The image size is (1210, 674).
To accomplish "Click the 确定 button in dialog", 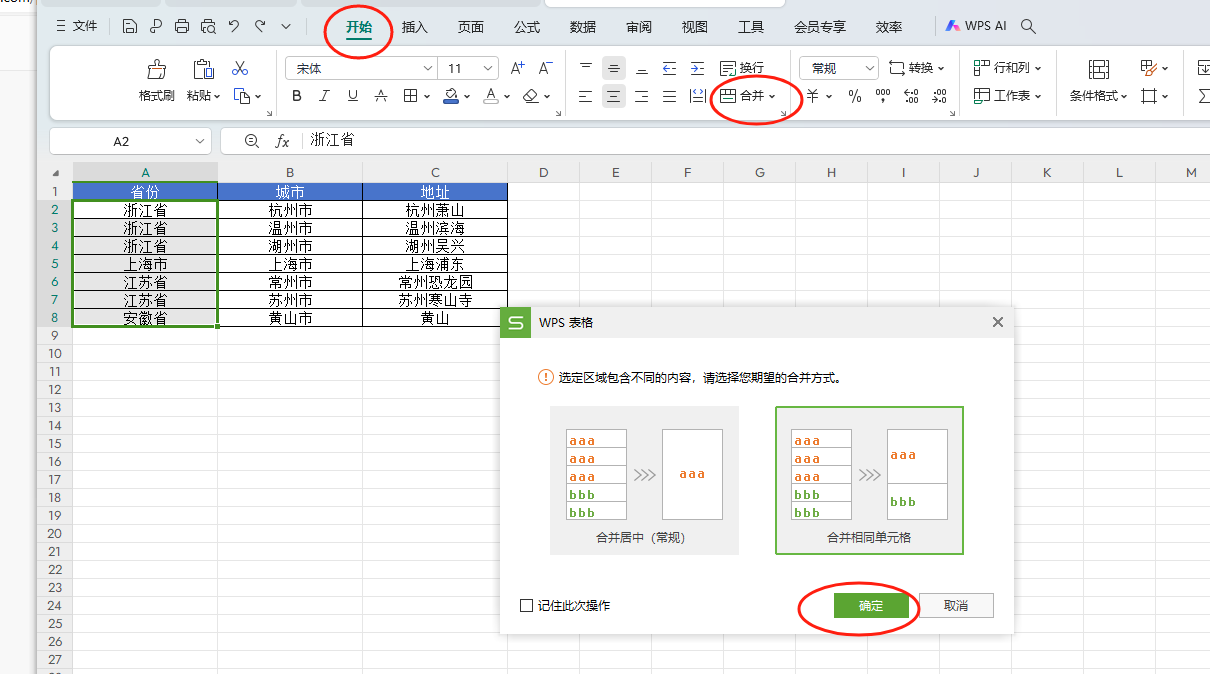I will tap(871, 606).
